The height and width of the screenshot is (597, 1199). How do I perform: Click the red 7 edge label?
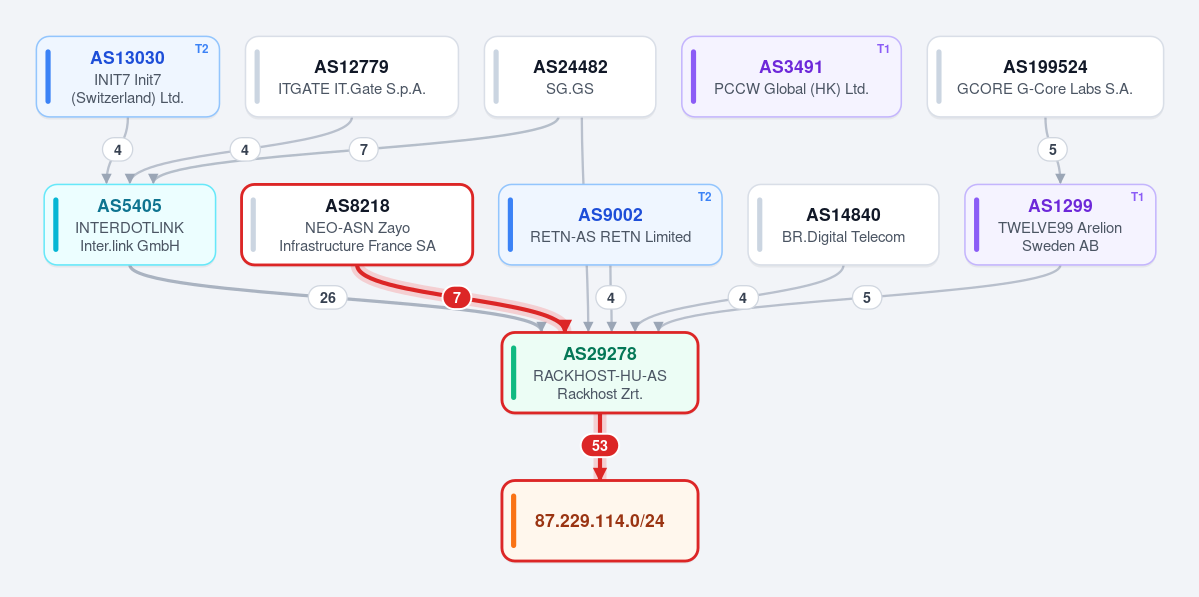pyautogui.click(x=457, y=297)
